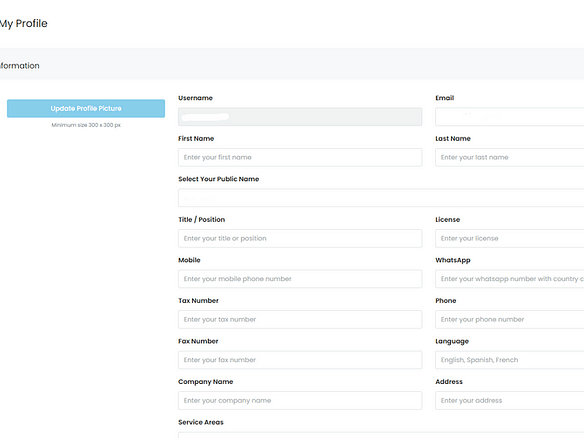Click the Fax Number input
Viewport: 584px width, 438px height.
300,360
